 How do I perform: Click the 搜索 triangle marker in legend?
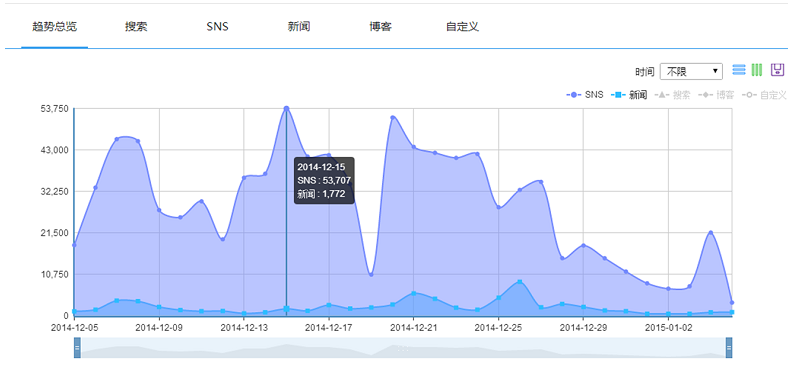(662, 95)
